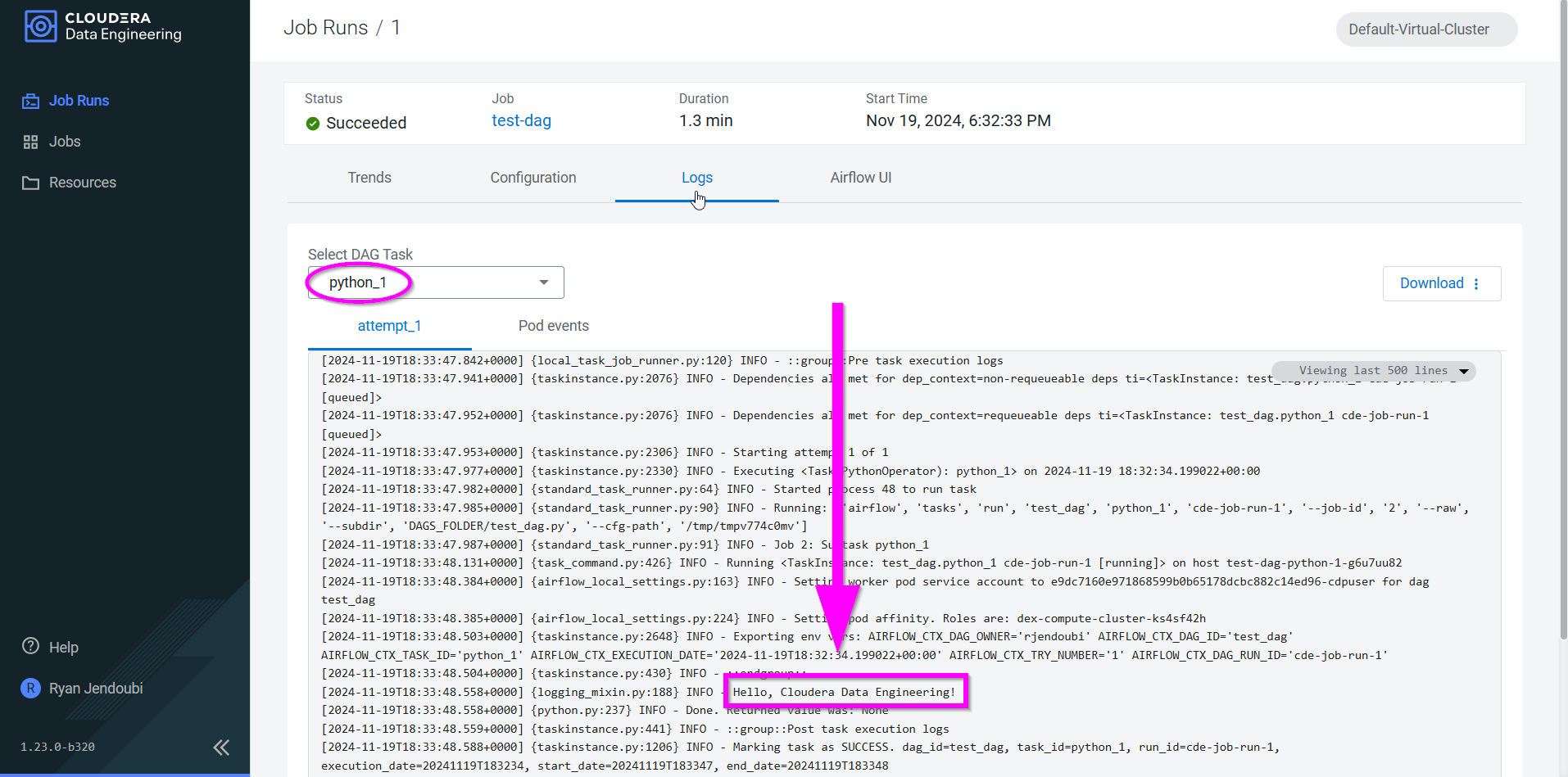Open the kebab menu next to Download
This screenshot has height=777, width=1568.
(1477, 282)
